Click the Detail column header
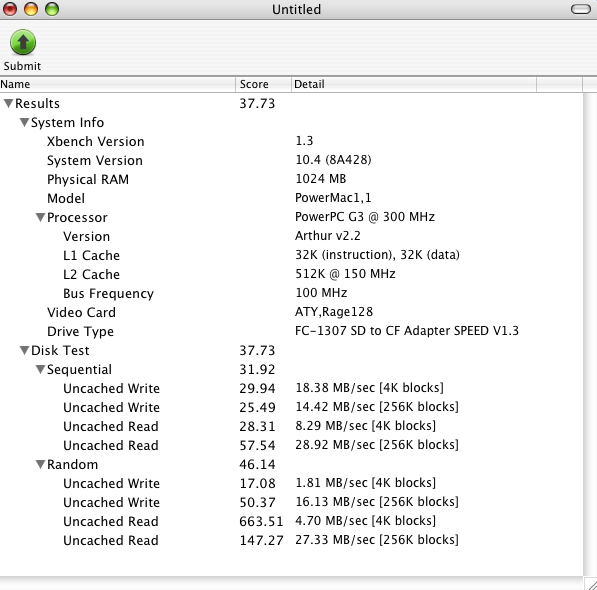The image size is (597, 590). point(414,84)
